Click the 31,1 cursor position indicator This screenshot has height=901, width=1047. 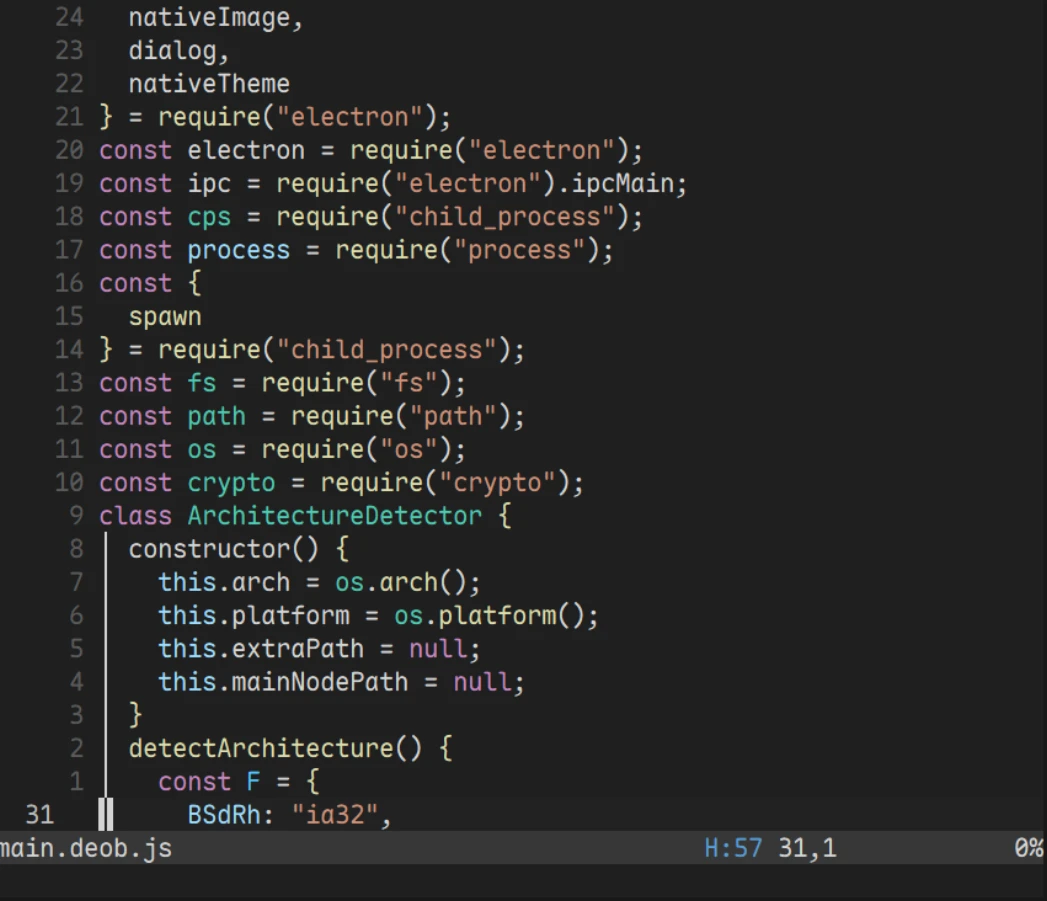point(807,848)
